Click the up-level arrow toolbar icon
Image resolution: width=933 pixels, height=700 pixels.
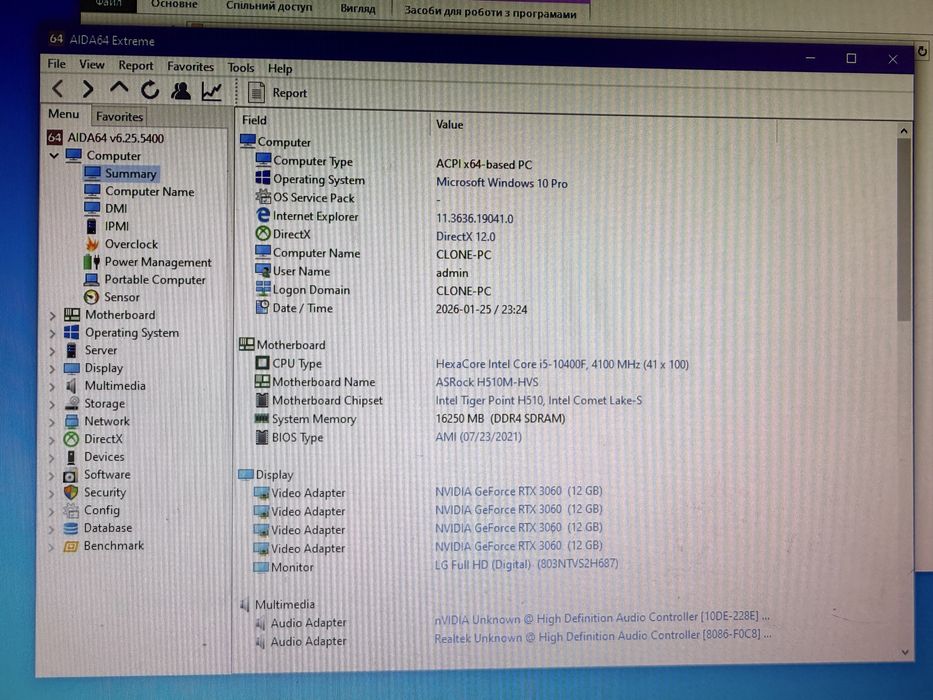coord(119,88)
